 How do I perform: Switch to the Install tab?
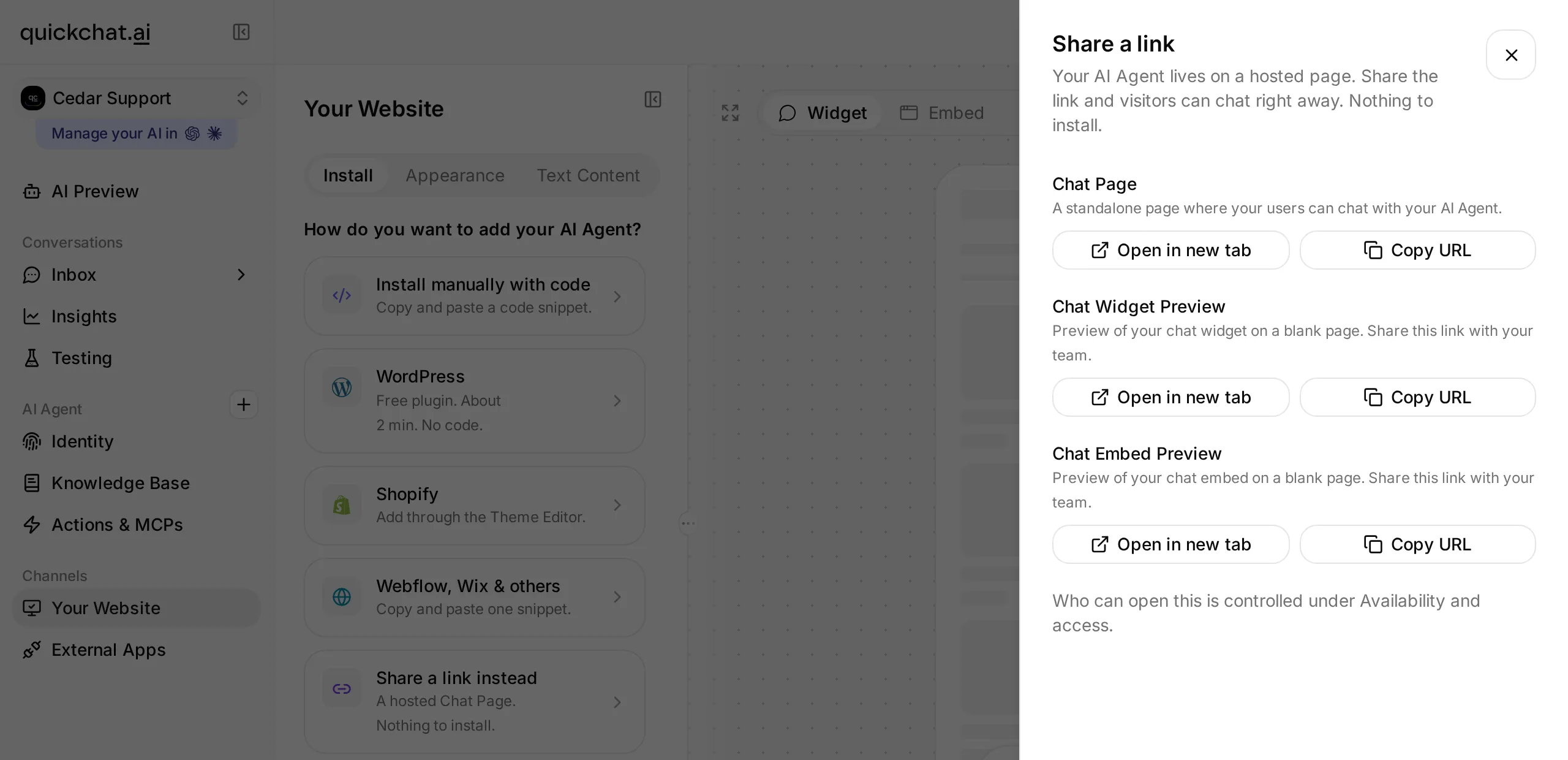(x=348, y=175)
